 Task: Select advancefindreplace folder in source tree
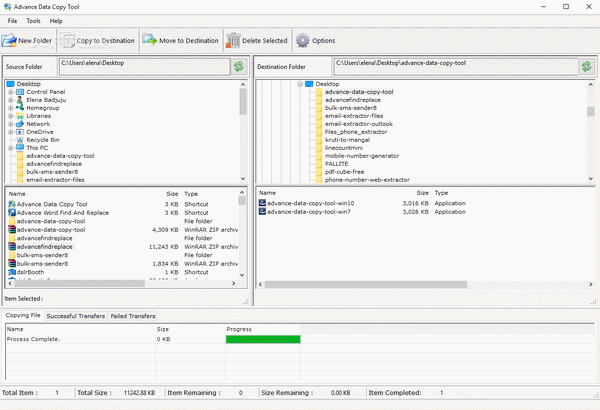[x=54, y=164]
